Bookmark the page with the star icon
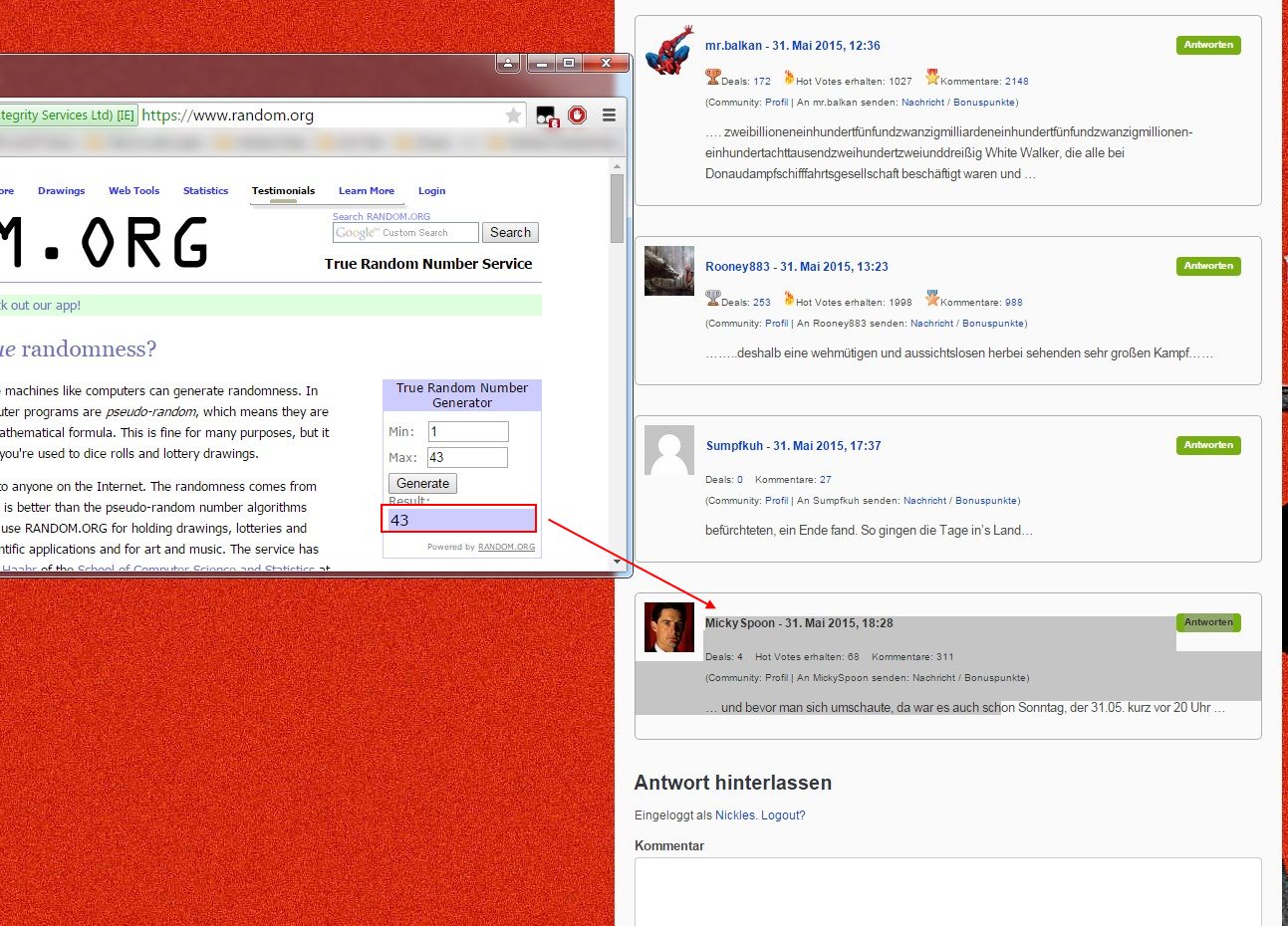The height and width of the screenshot is (926, 1288). pyautogui.click(x=513, y=116)
